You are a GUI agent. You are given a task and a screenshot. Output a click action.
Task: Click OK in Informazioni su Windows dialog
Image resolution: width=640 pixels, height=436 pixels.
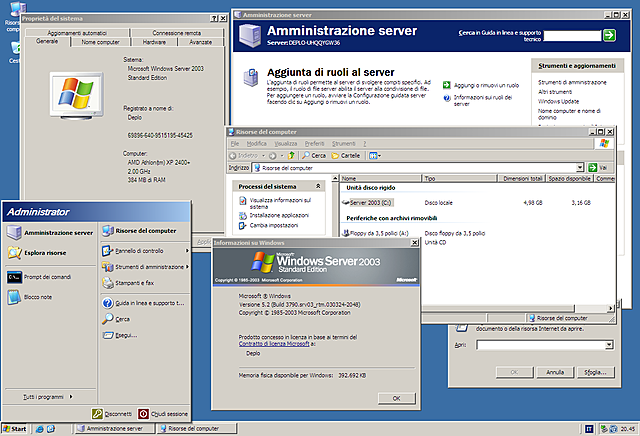click(x=396, y=398)
